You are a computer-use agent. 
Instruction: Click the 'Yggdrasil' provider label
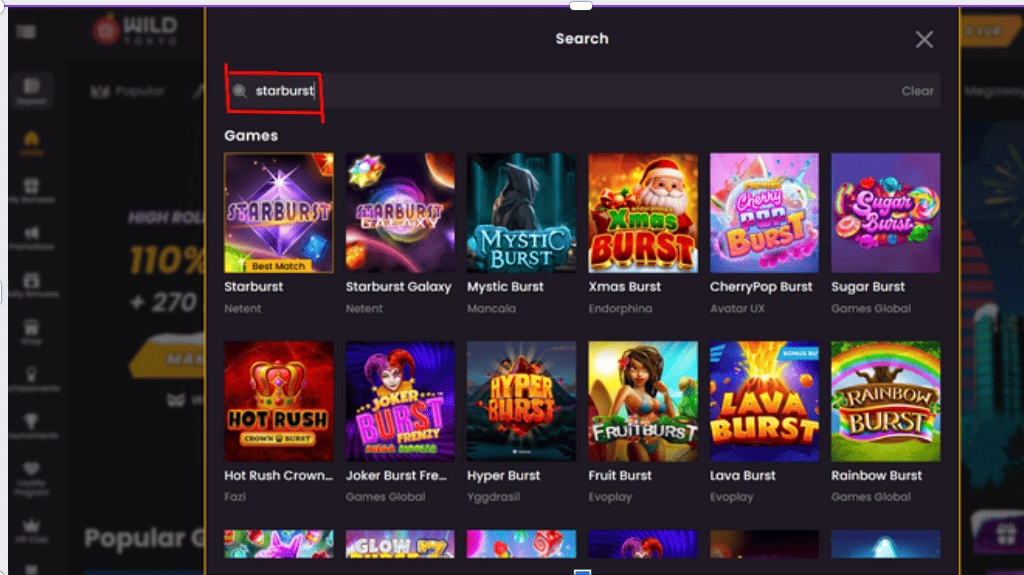tap(493, 497)
